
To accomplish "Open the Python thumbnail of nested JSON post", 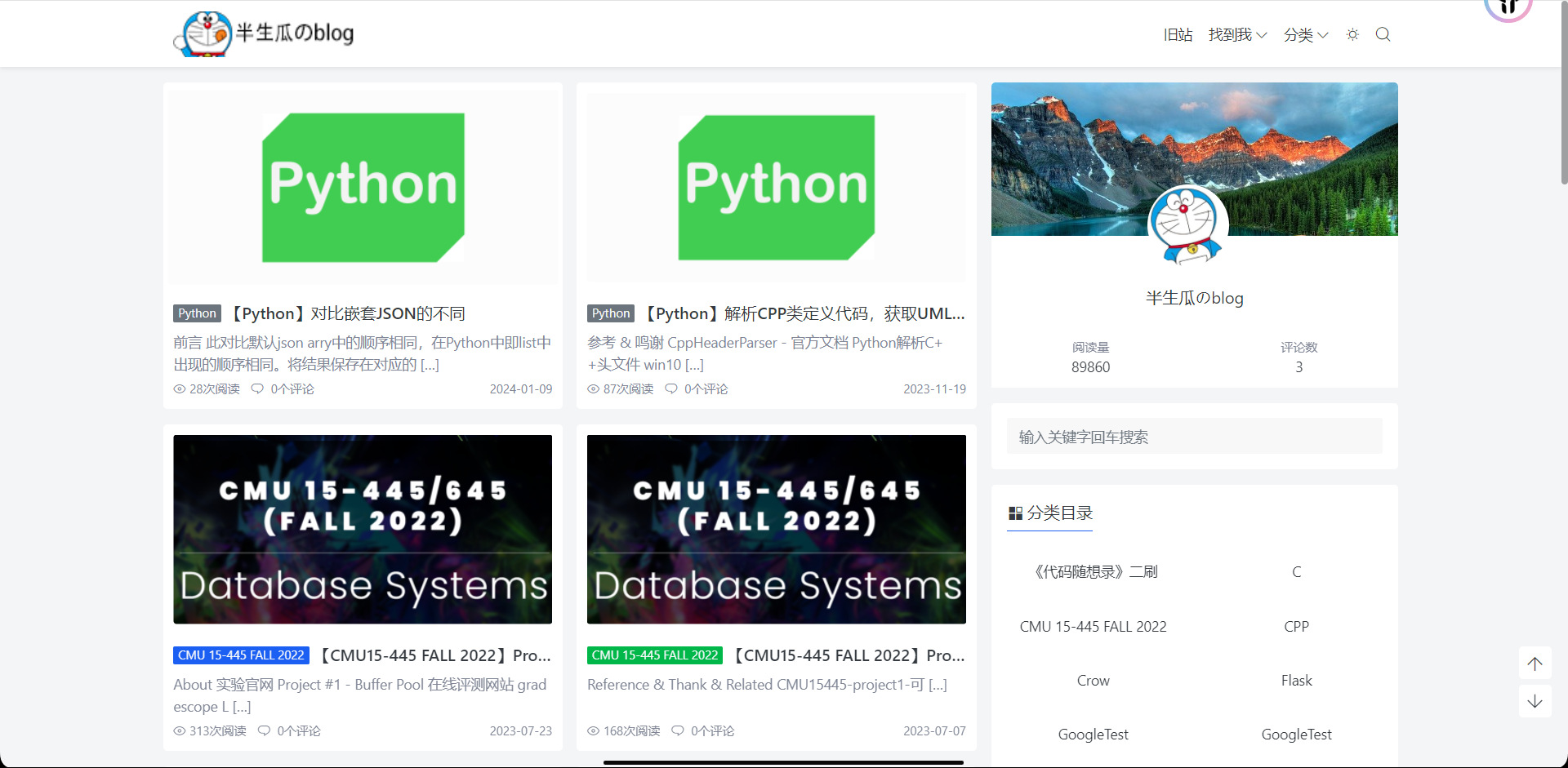I will click(363, 189).
